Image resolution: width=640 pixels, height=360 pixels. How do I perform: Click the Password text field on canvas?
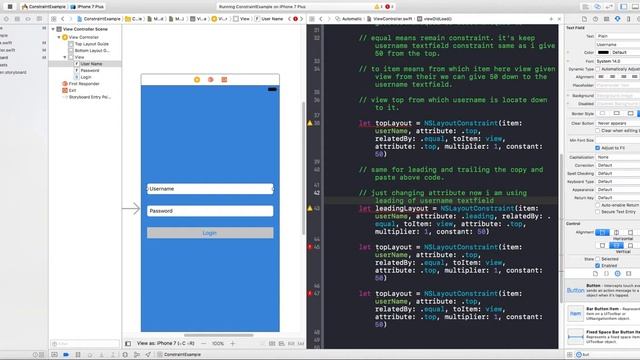point(210,211)
